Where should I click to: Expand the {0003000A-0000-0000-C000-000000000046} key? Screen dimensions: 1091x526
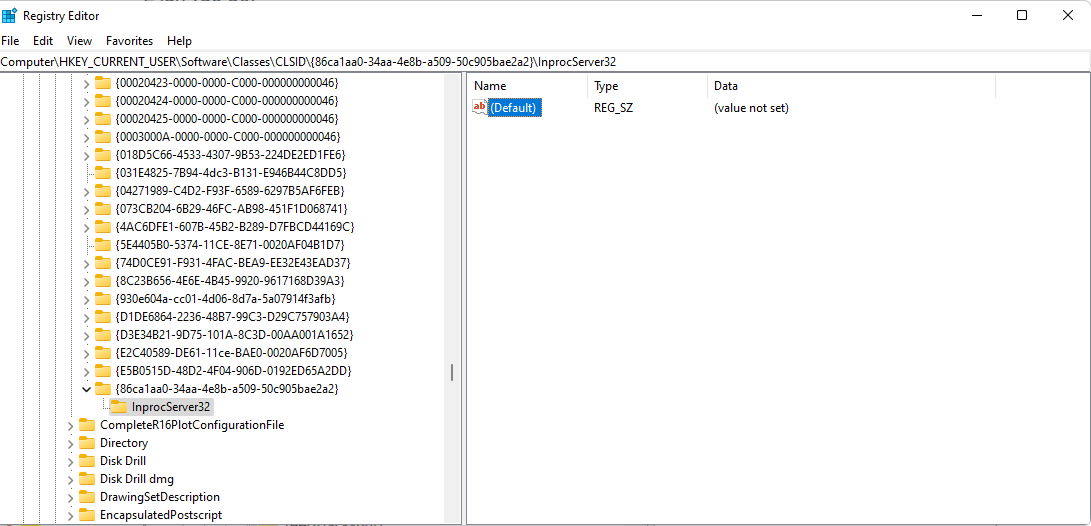86,138
